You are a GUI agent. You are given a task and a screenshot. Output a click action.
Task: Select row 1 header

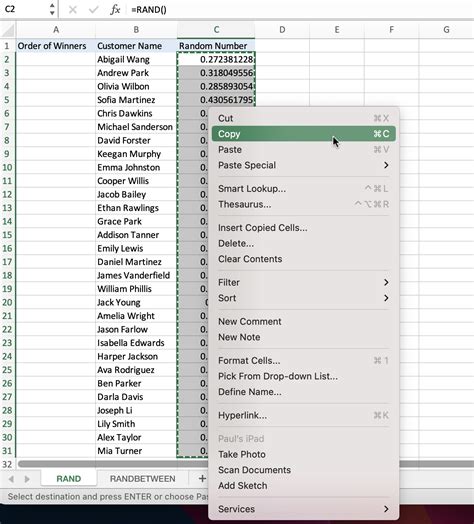pos(7,46)
